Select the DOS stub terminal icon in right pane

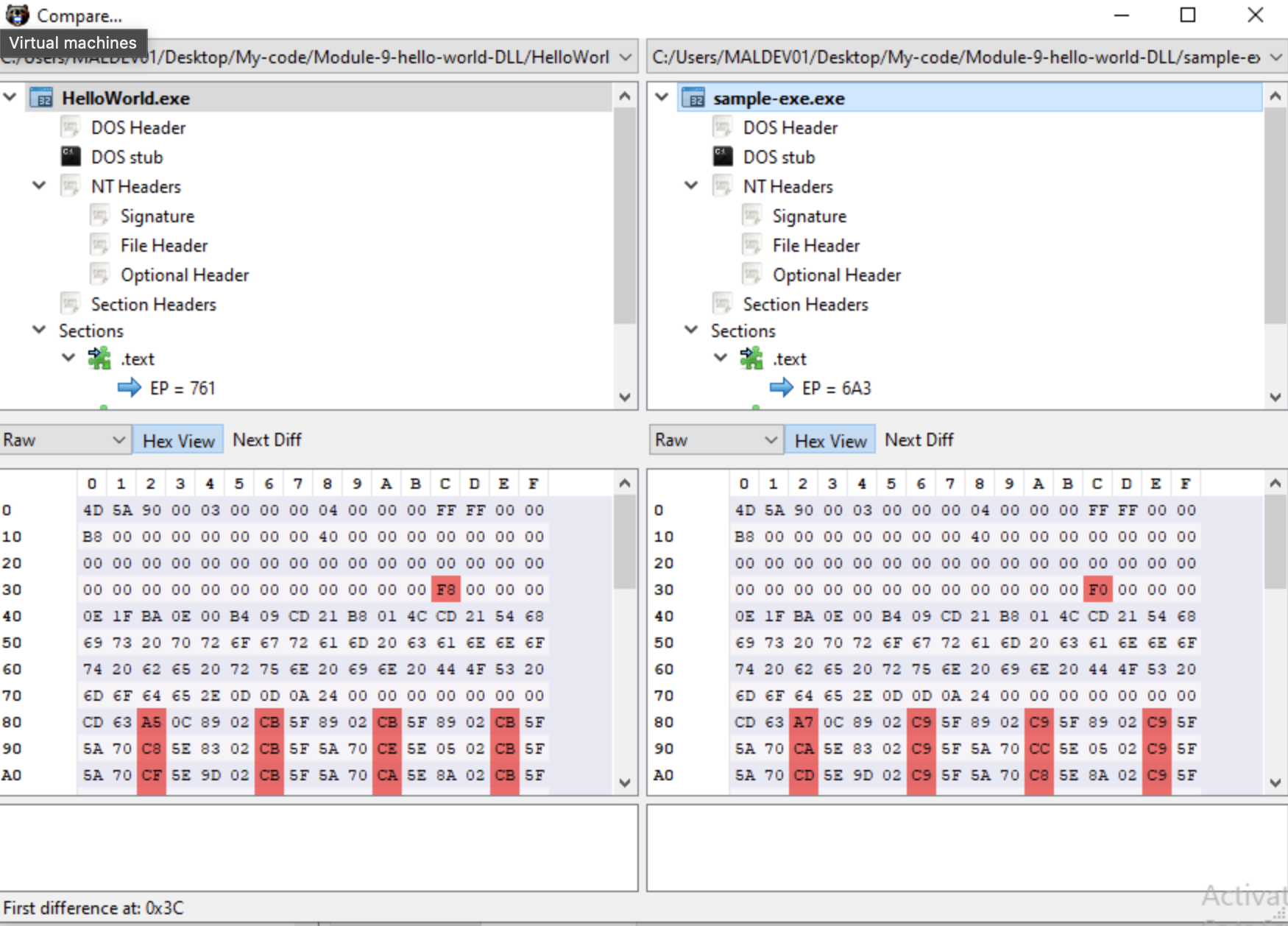pos(723,156)
